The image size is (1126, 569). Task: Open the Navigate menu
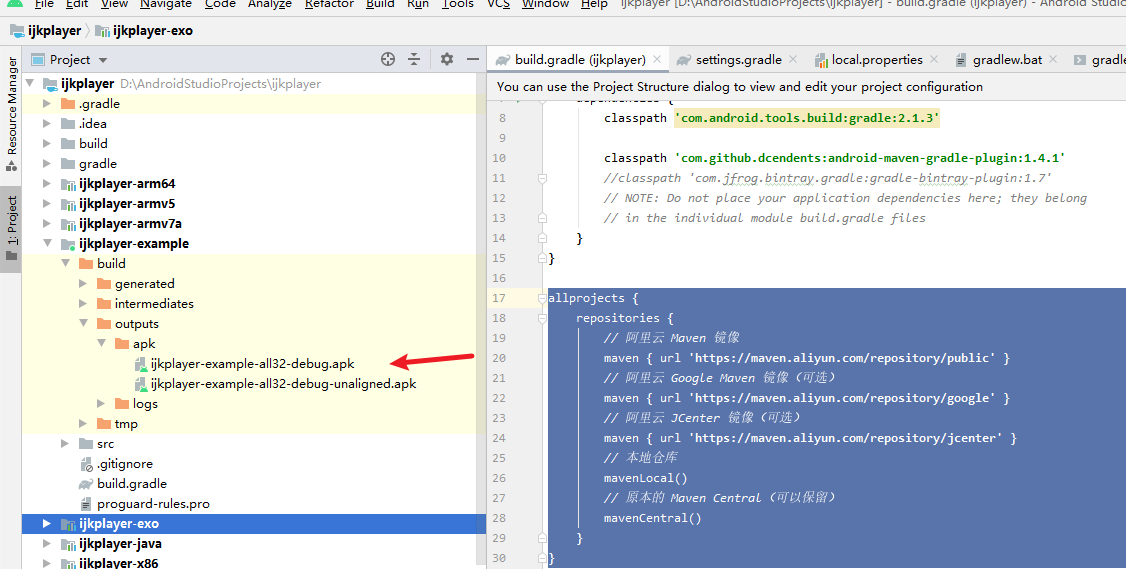[165, 4]
